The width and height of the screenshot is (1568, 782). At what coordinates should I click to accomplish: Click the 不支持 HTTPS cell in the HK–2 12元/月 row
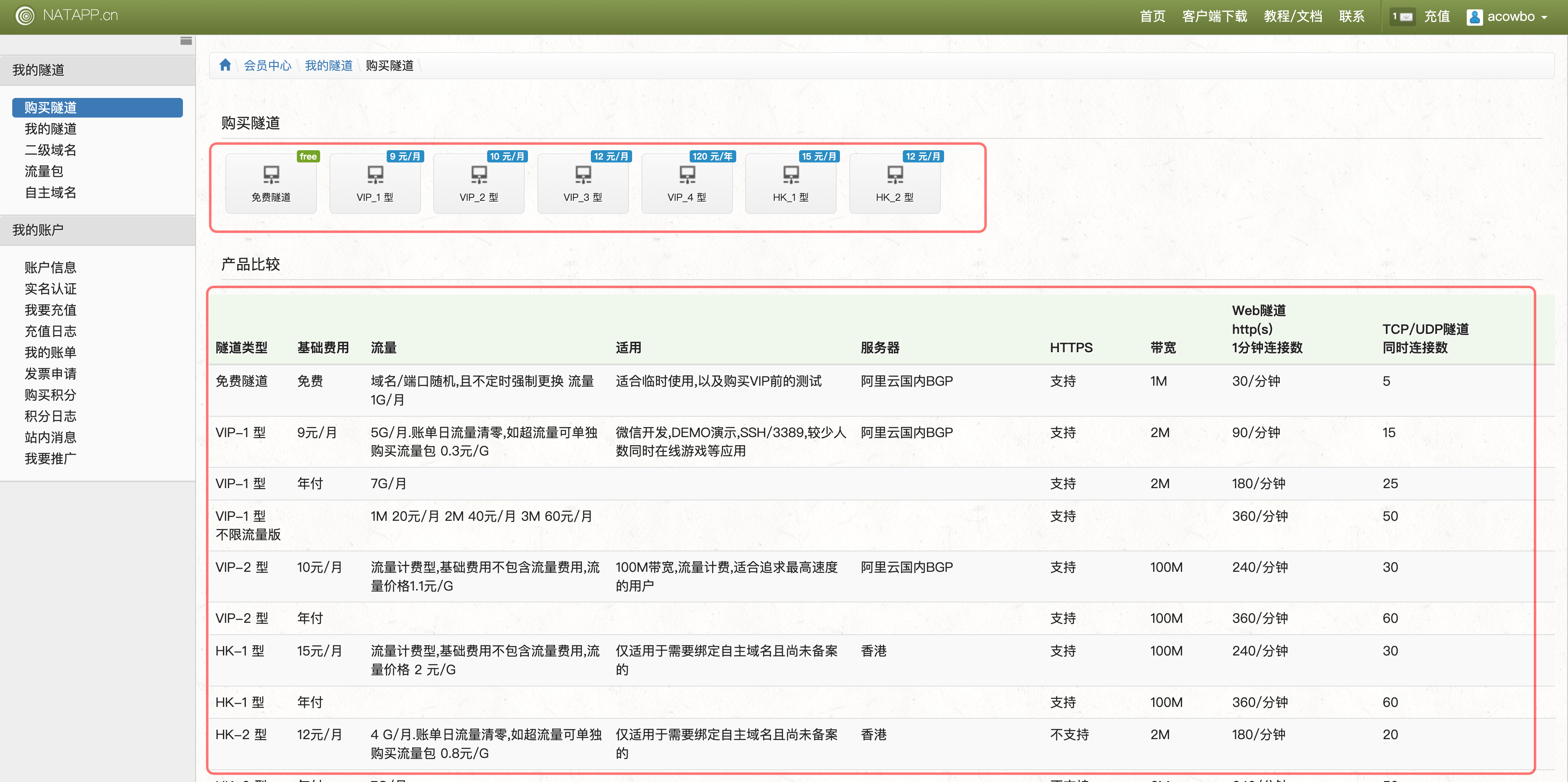pos(1069,735)
